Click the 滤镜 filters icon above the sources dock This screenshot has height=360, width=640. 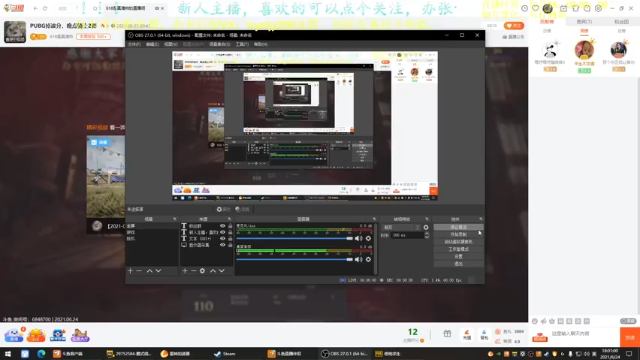click(242, 209)
